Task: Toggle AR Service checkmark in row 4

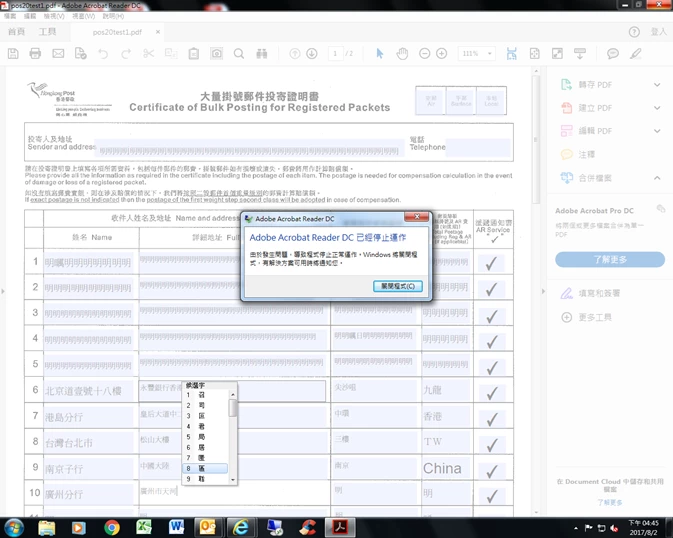Action: pos(491,341)
